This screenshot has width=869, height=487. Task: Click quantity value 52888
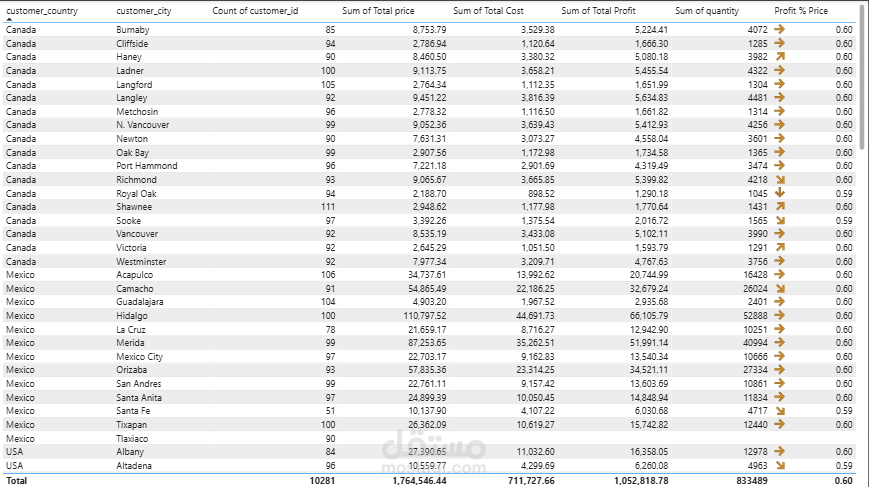point(755,316)
